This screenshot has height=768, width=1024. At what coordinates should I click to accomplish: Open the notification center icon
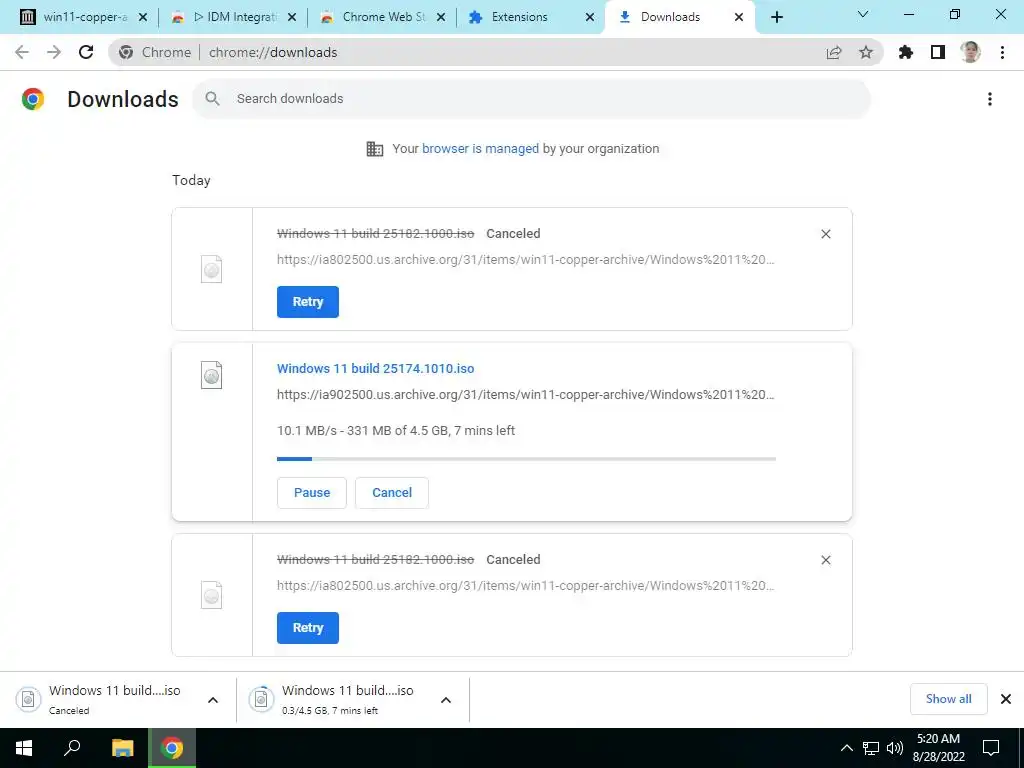pyautogui.click(x=991, y=748)
